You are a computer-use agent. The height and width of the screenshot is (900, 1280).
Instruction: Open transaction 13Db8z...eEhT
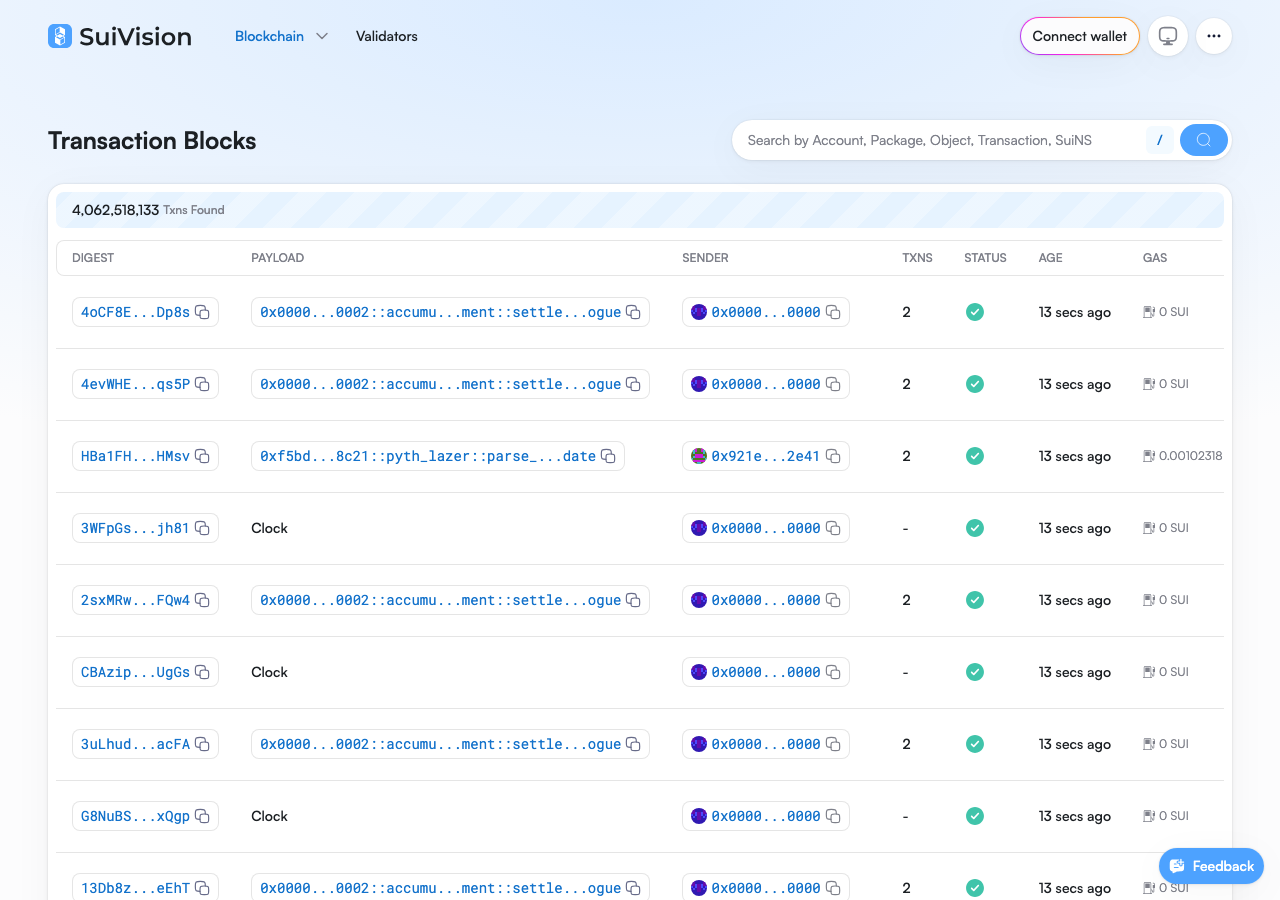click(135, 888)
